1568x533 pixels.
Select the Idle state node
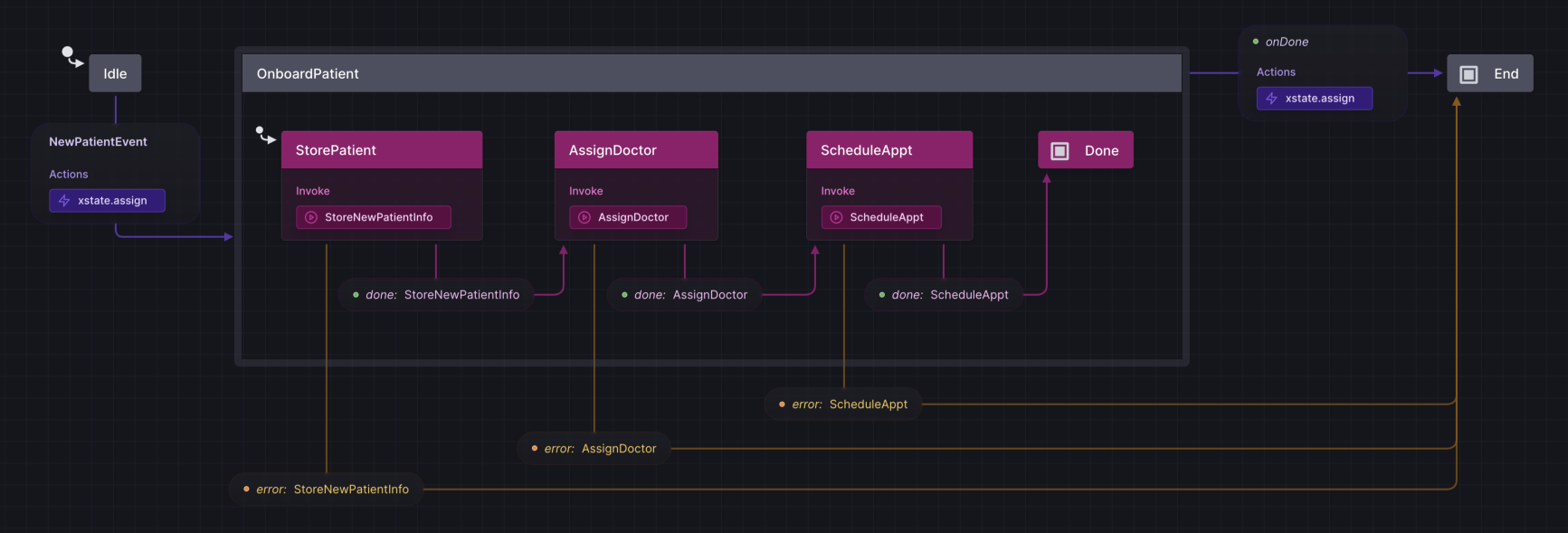(115, 74)
